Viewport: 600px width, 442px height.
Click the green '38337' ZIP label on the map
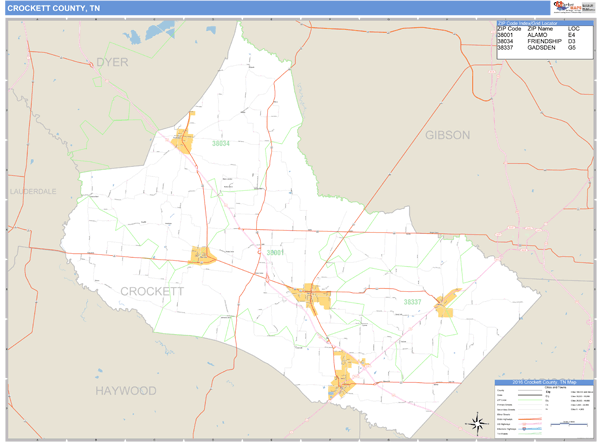[412, 302]
